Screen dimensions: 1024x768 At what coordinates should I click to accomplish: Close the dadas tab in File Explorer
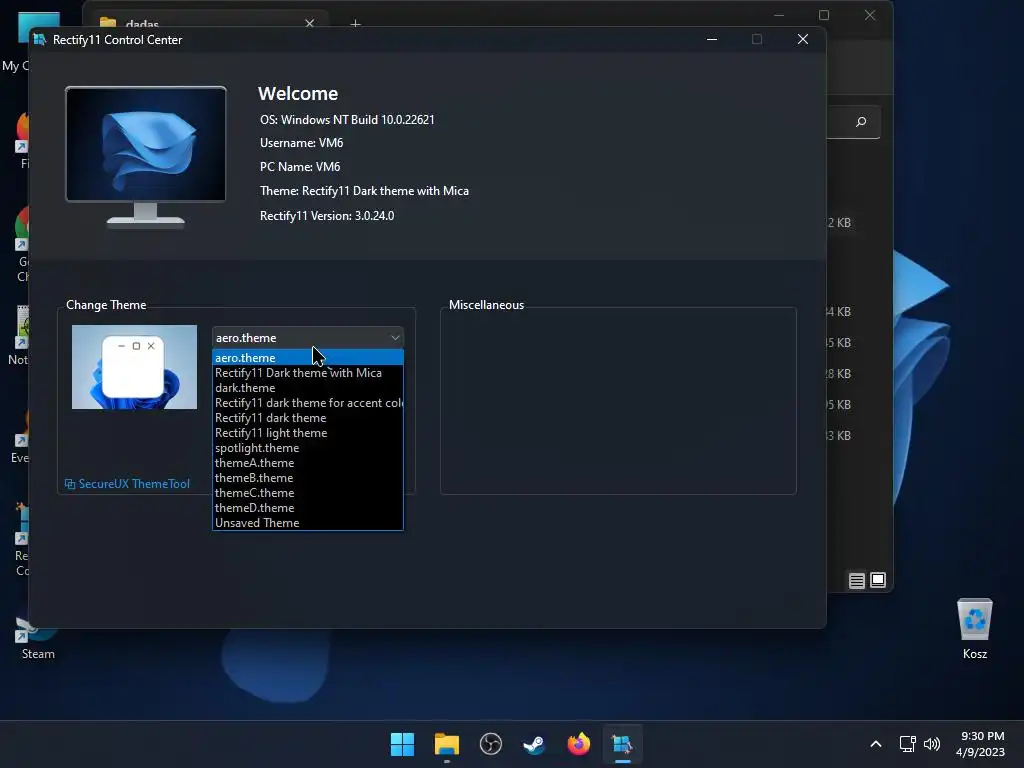point(310,24)
